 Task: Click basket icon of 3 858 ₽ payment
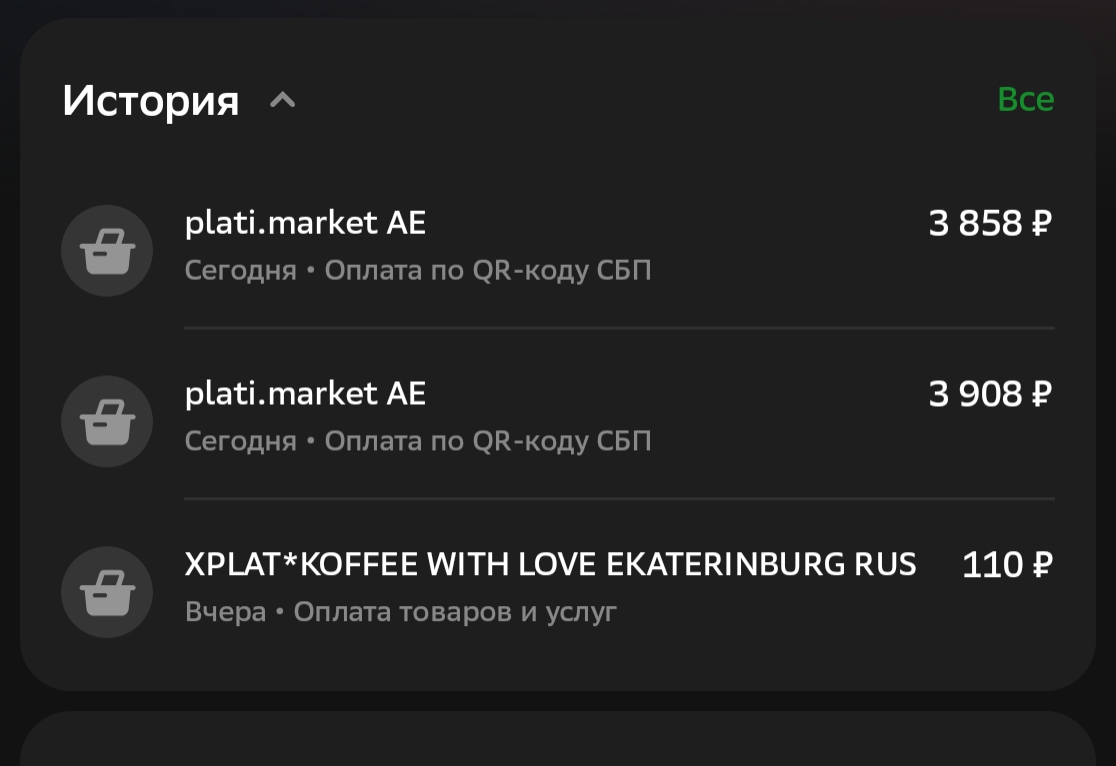pos(107,251)
